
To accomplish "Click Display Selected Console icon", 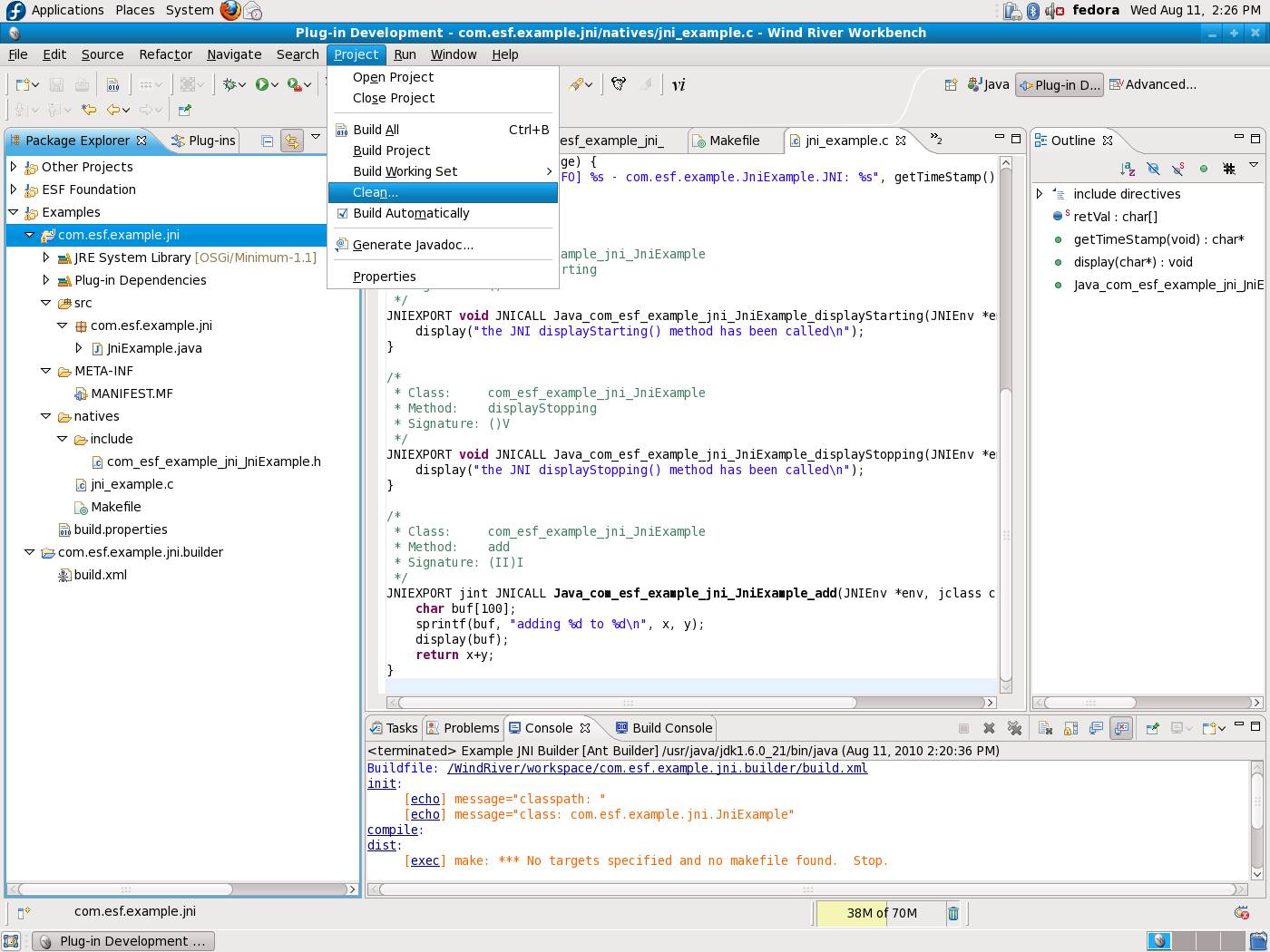I will (1177, 728).
